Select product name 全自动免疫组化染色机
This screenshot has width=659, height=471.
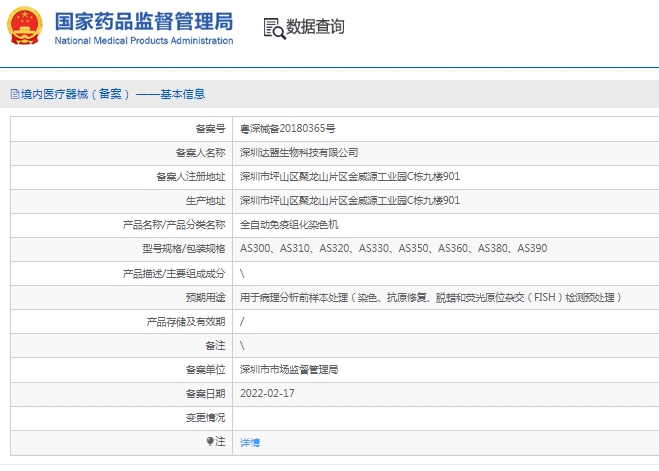click(x=289, y=225)
